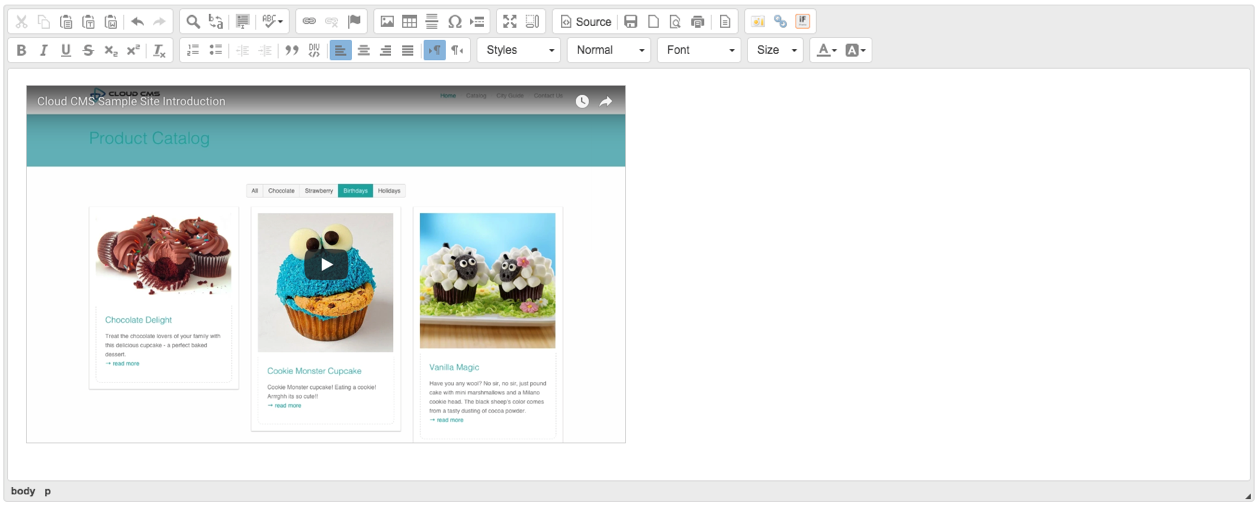Viewport: 1258px width, 507px height.
Task: Toggle Bold formatting
Action: click(x=21, y=50)
